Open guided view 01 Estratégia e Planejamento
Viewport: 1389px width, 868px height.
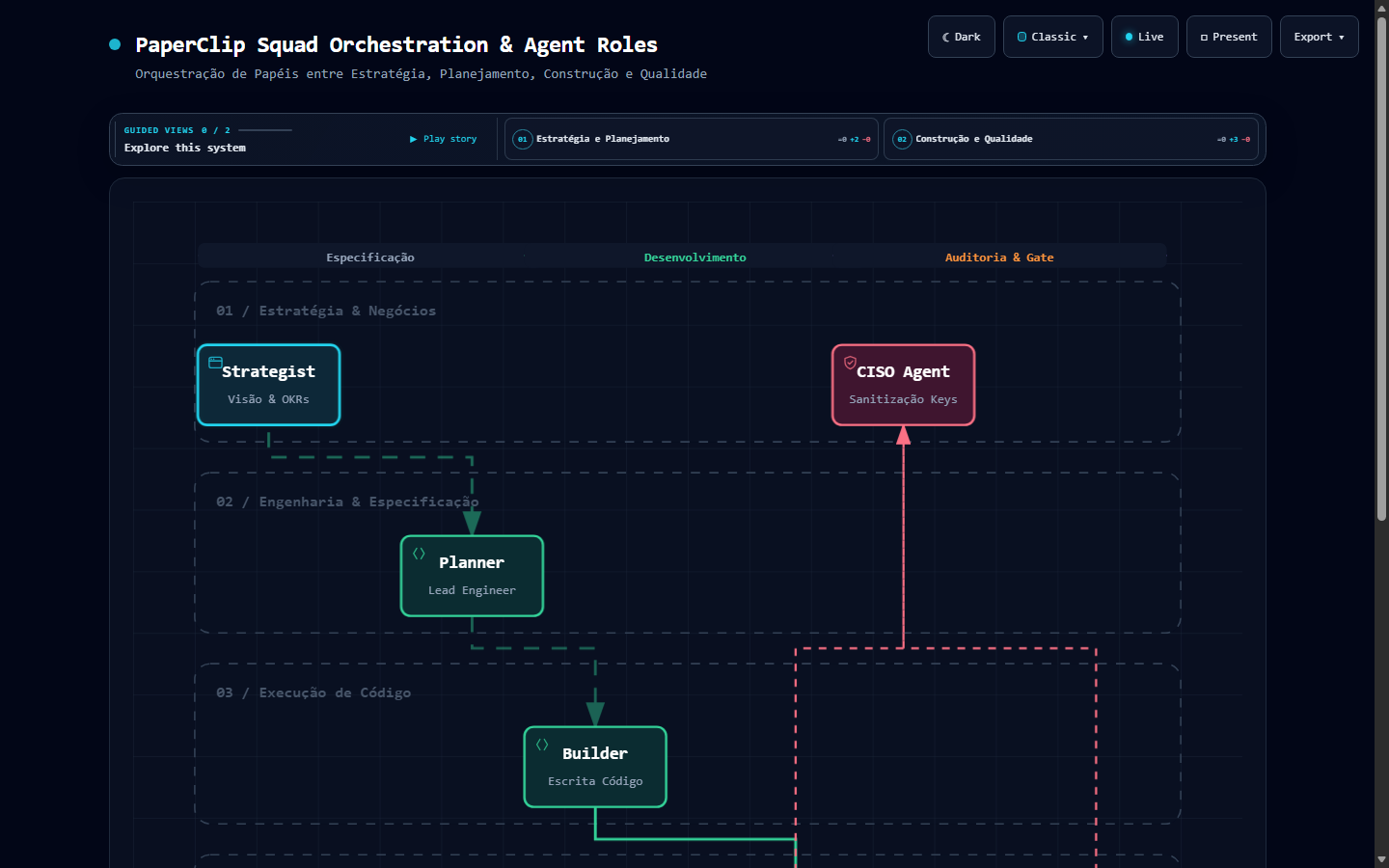coord(691,139)
